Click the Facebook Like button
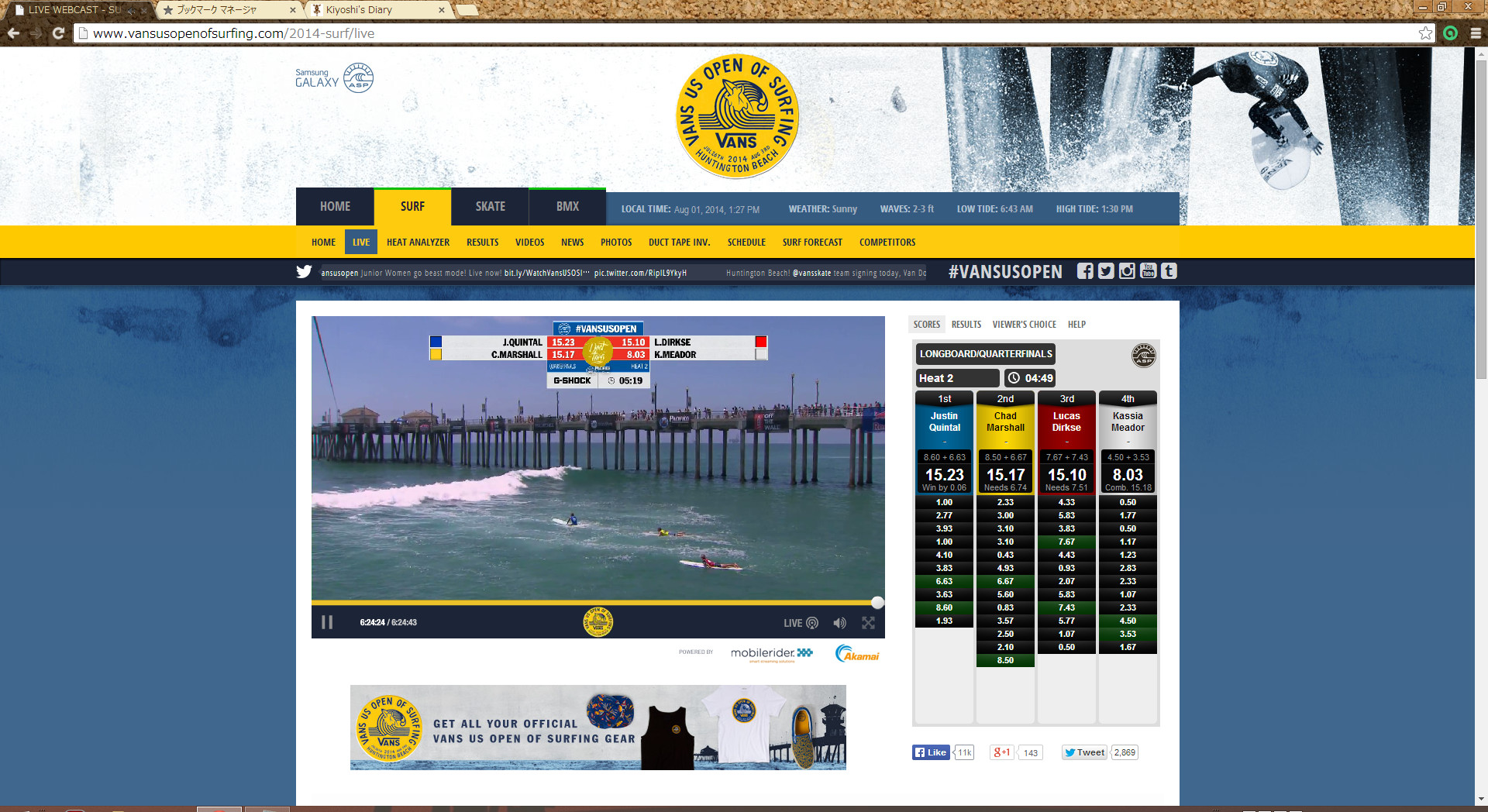 (931, 752)
